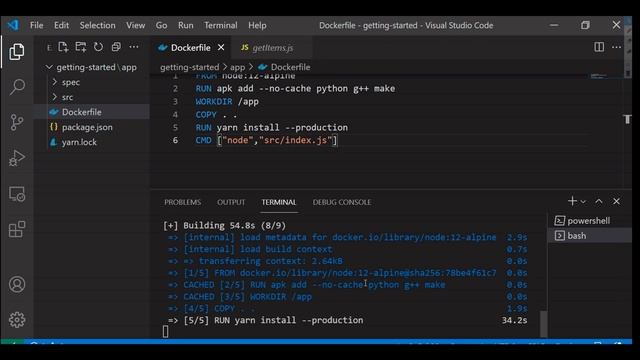
Task: Refresh the explorer file tree
Action: (x=98, y=47)
